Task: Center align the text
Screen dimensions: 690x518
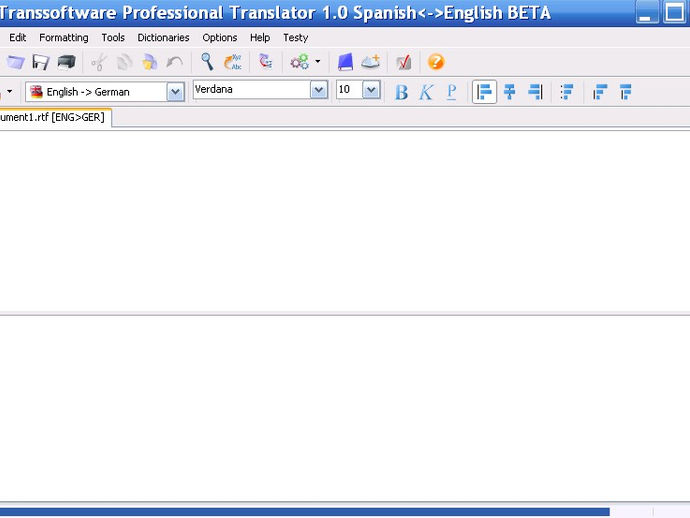Action: 510,92
